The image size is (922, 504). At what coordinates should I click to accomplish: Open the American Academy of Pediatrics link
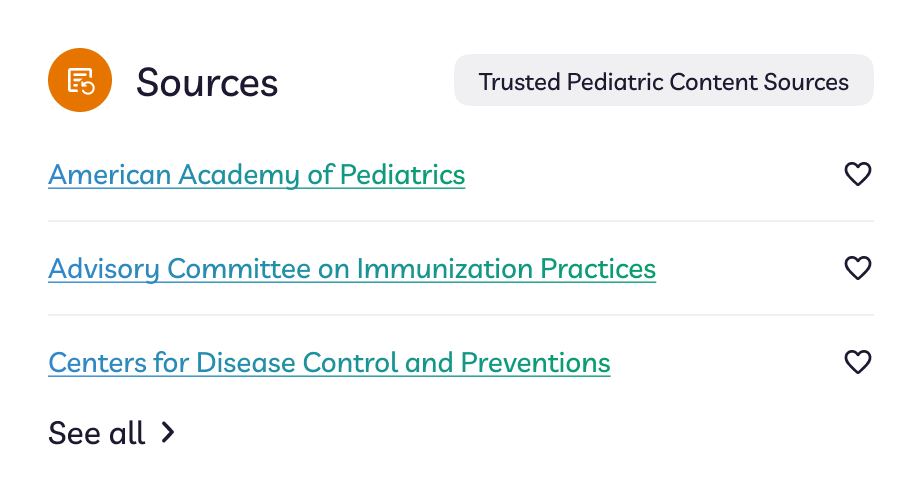(x=256, y=175)
